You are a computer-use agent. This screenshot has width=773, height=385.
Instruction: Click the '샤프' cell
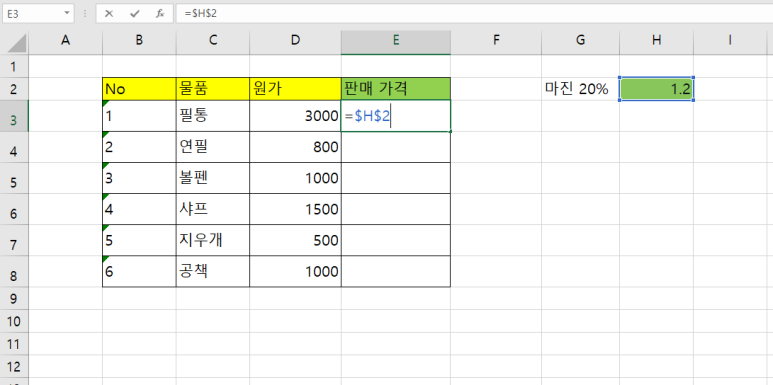[212, 209]
